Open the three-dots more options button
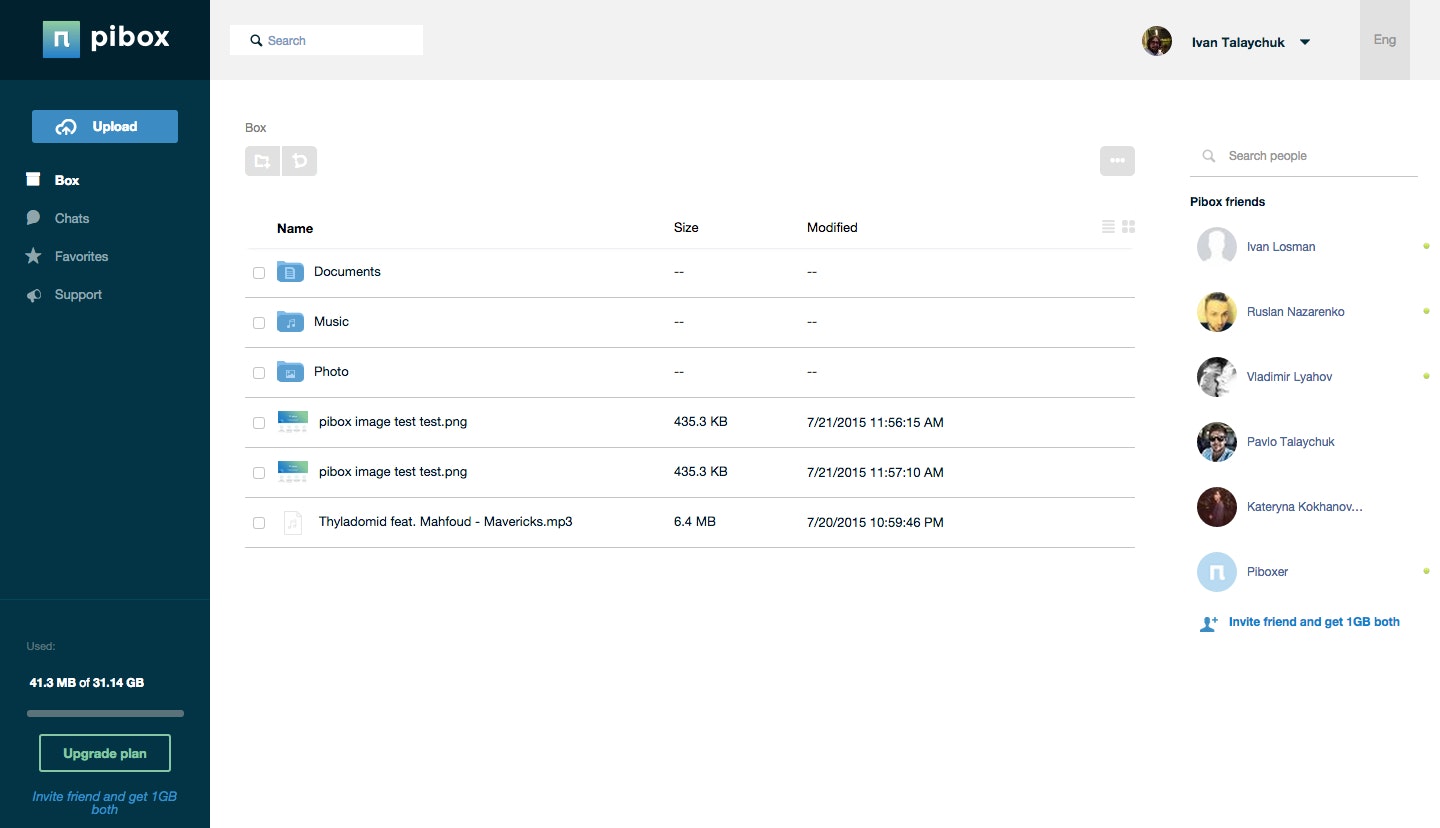This screenshot has height=828, width=1440. (x=1117, y=160)
